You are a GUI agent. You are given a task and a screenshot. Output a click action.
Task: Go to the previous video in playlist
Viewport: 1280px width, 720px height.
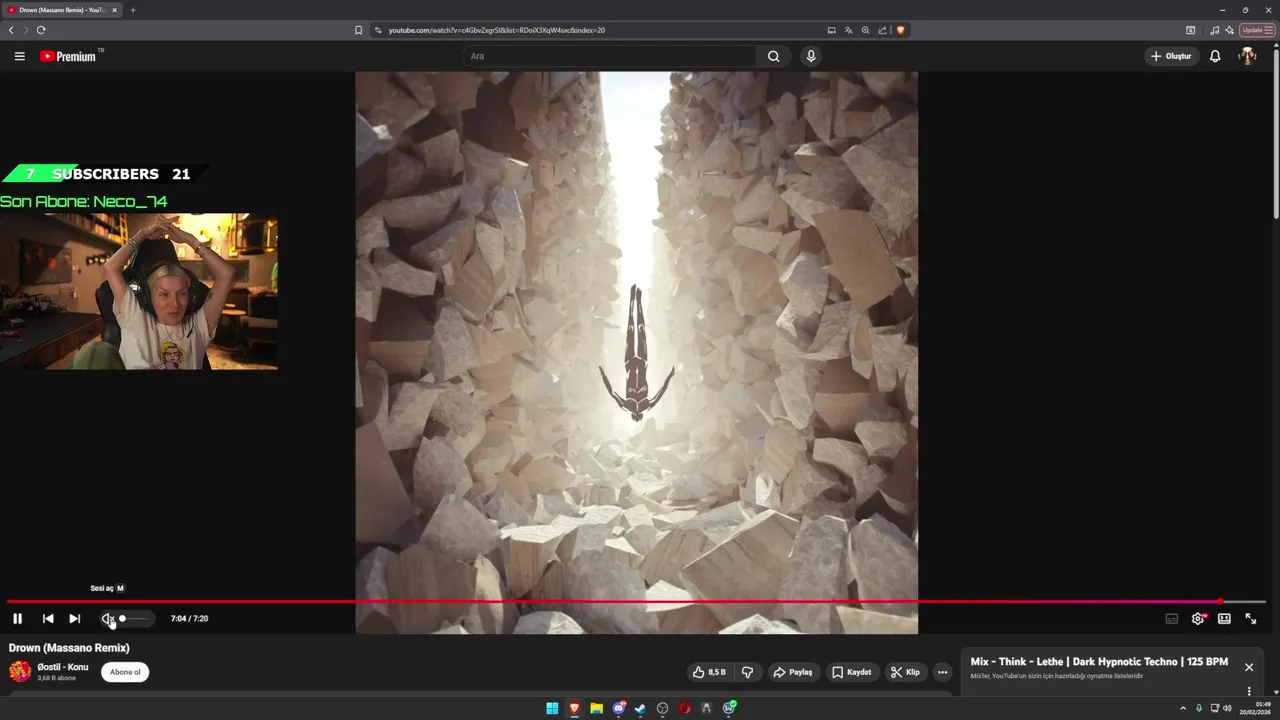(x=48, y=619)
